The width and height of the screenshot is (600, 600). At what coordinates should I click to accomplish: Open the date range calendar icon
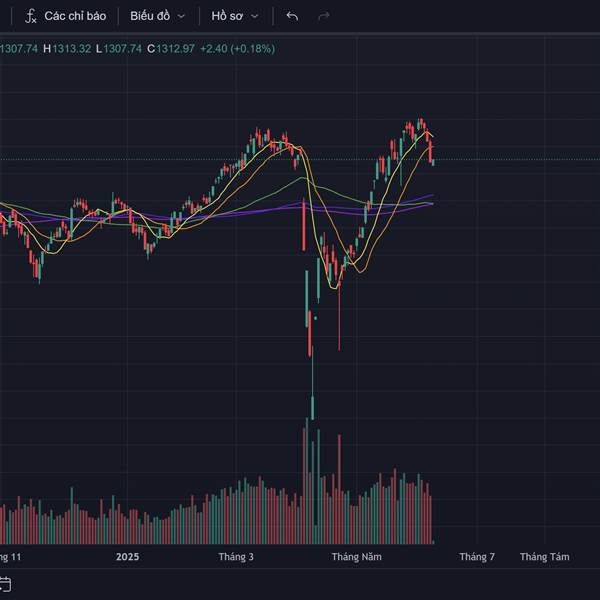tap(5, 584)
